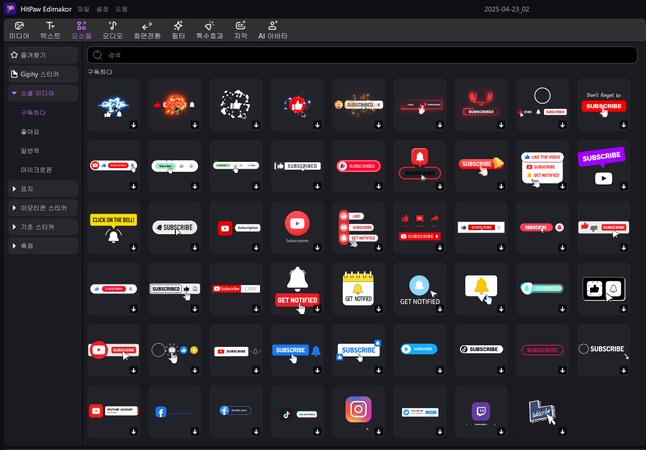Download the red thumbs-up circle sticker
Screen dimensions: 646x450
click(x=317, y=125)
